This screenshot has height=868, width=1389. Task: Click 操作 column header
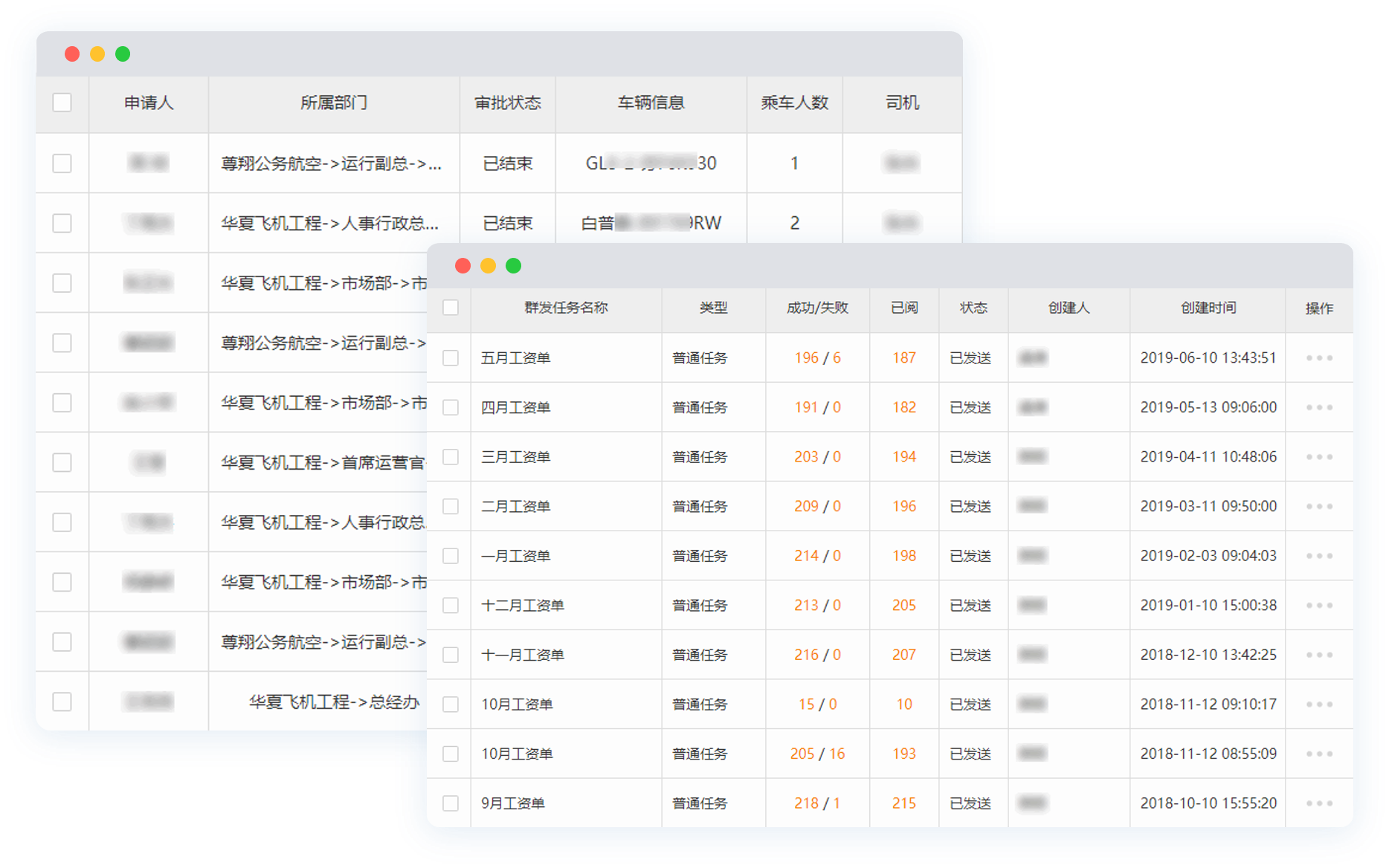click(1319, 308)
